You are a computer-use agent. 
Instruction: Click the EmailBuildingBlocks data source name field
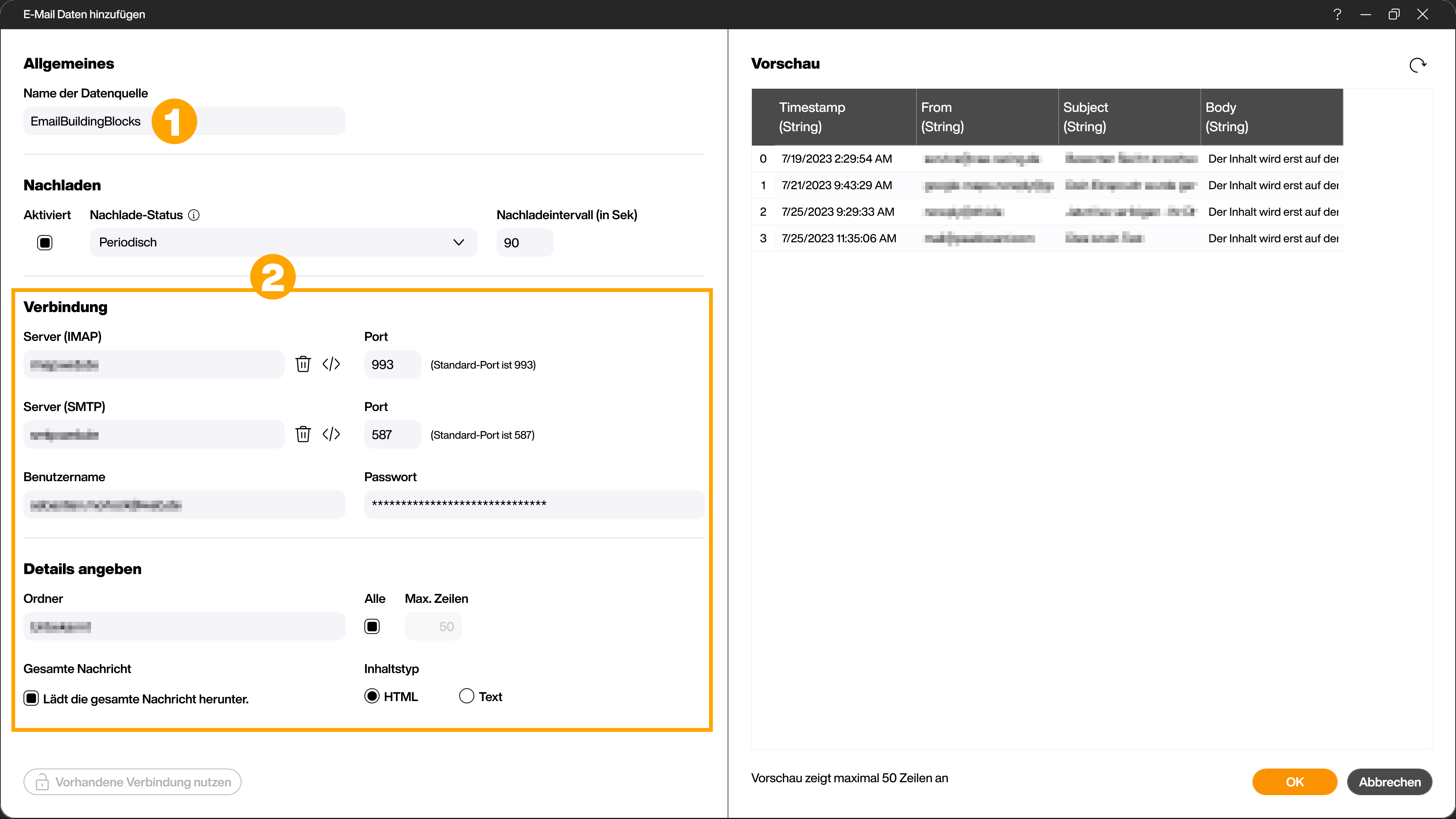click(184, 121)
